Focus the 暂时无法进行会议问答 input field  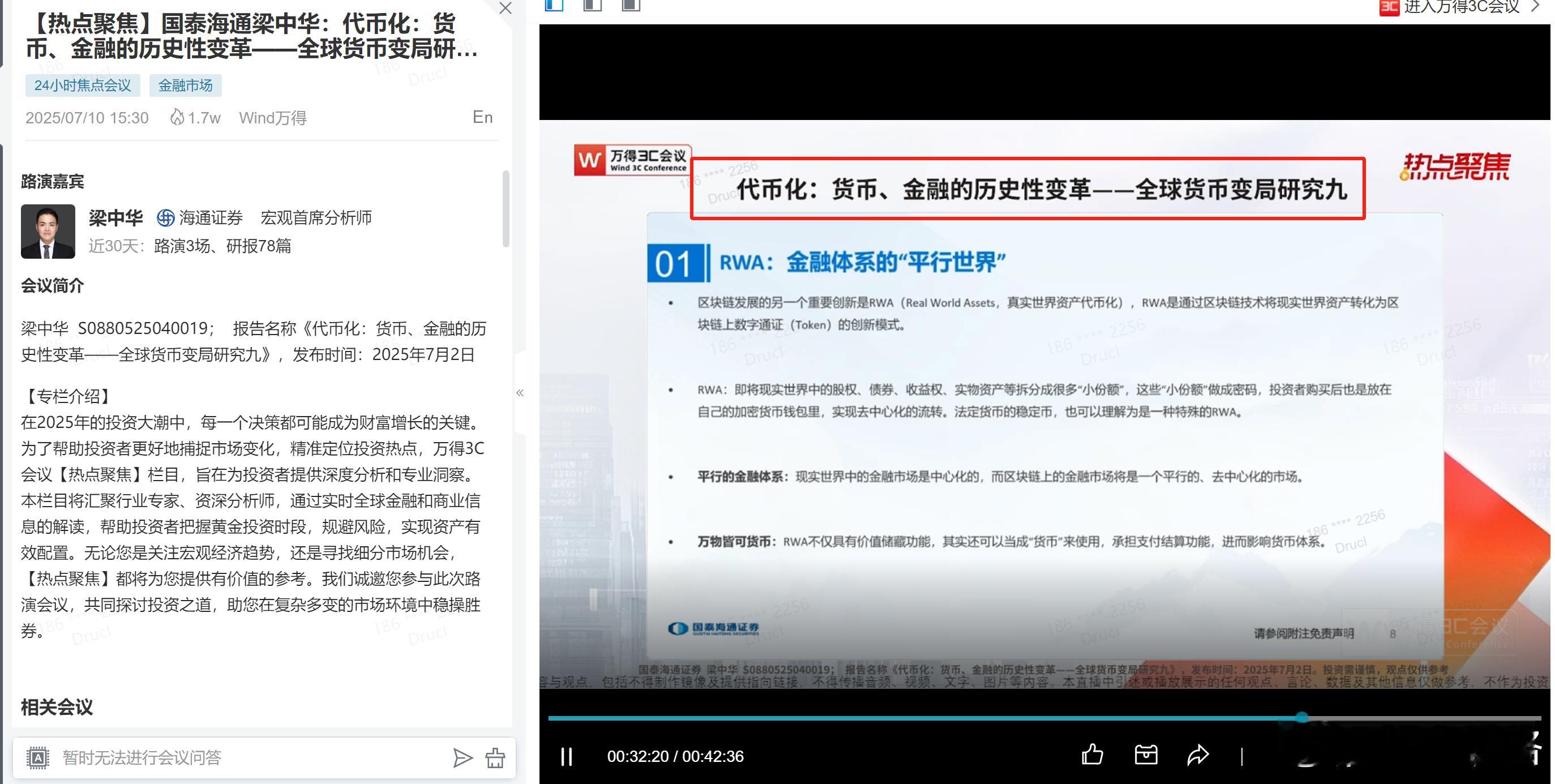point(251,758)
